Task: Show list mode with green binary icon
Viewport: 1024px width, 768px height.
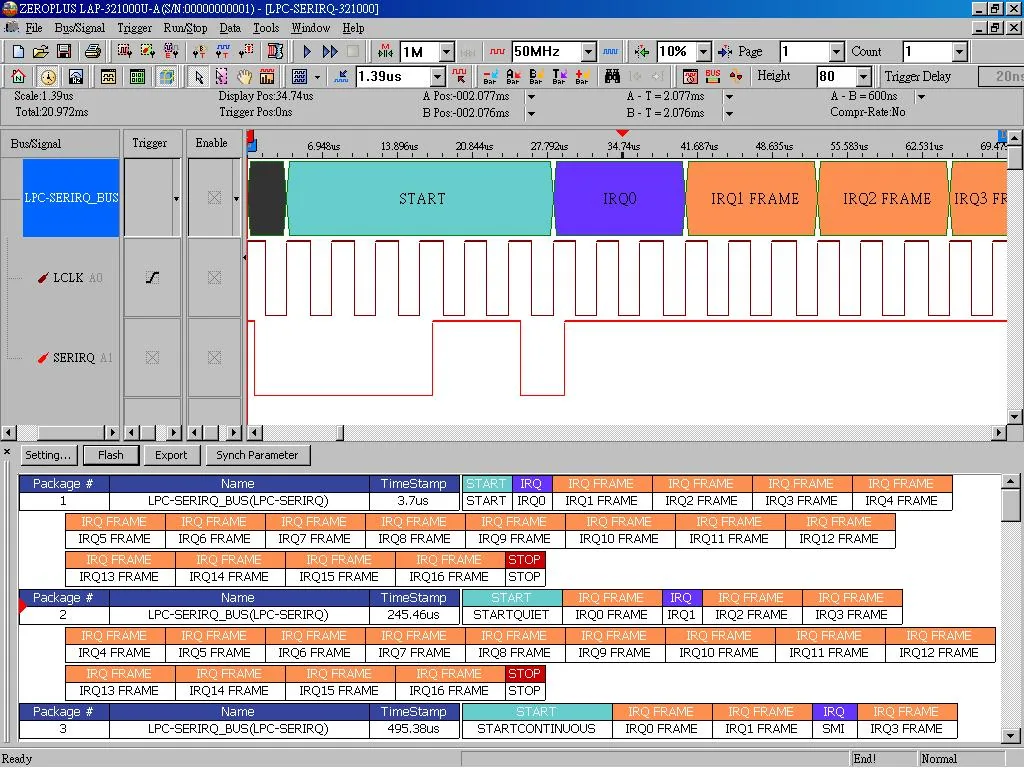Action: 137,76
